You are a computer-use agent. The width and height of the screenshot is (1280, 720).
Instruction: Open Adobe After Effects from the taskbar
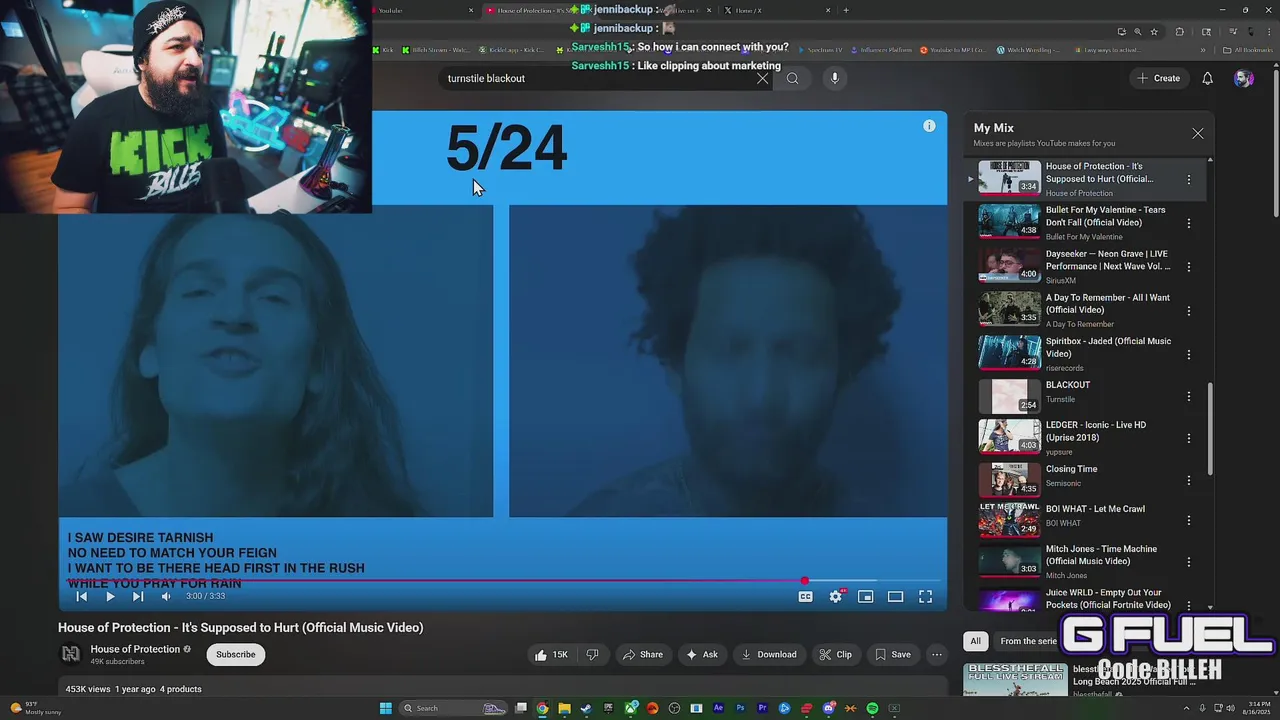(718, 708)
